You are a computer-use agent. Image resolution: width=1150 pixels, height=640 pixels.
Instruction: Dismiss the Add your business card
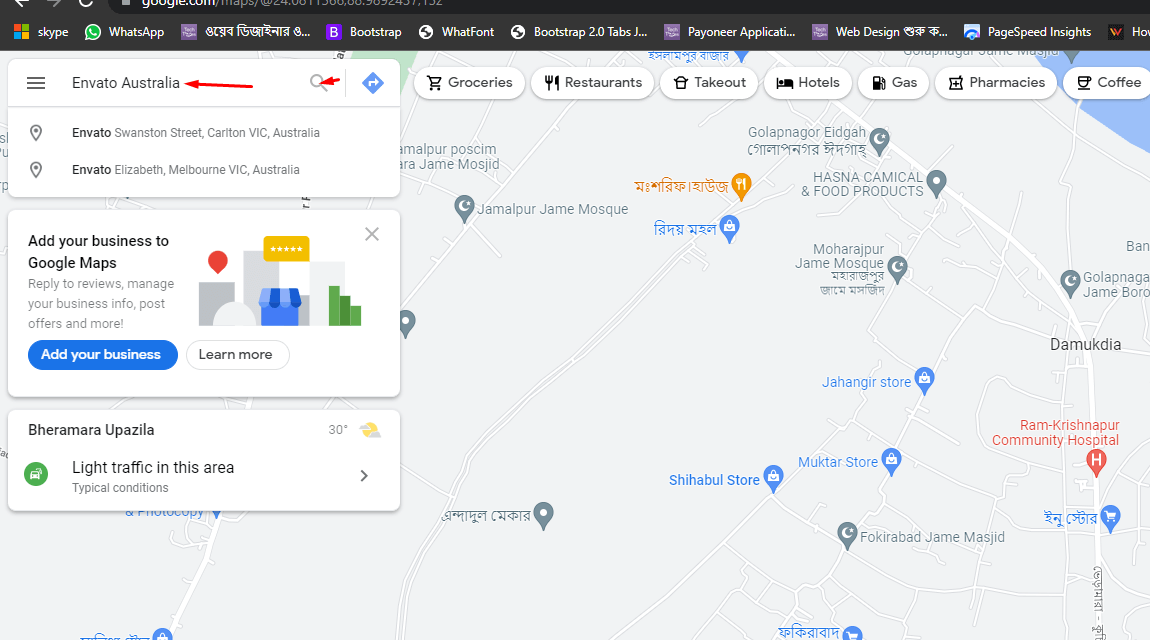click(x=372, y=234)
